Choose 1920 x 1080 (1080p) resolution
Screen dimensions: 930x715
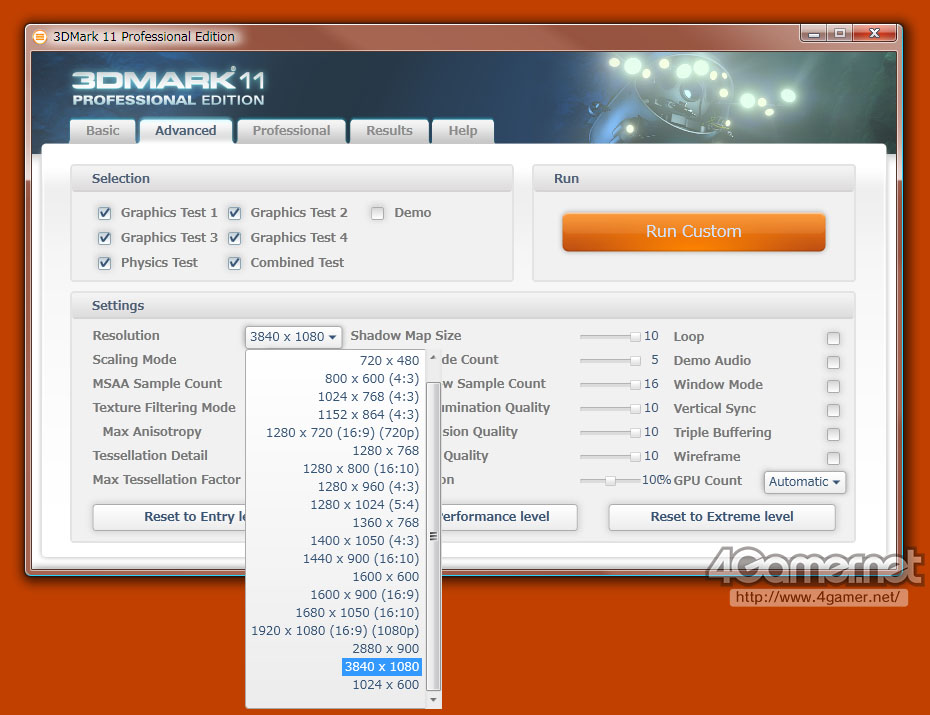[335, 631]
